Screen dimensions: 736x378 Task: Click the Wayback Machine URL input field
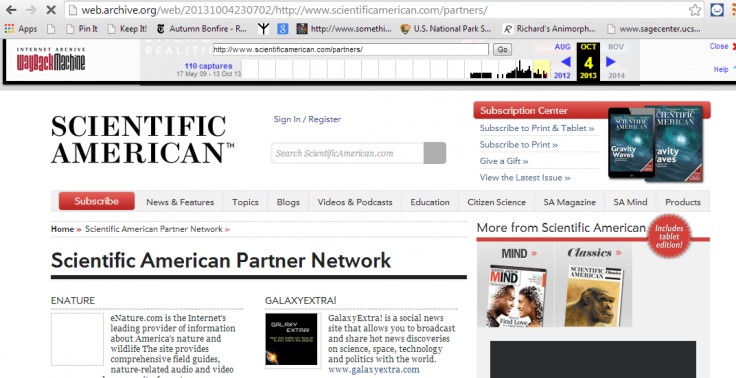pos(350,49)
